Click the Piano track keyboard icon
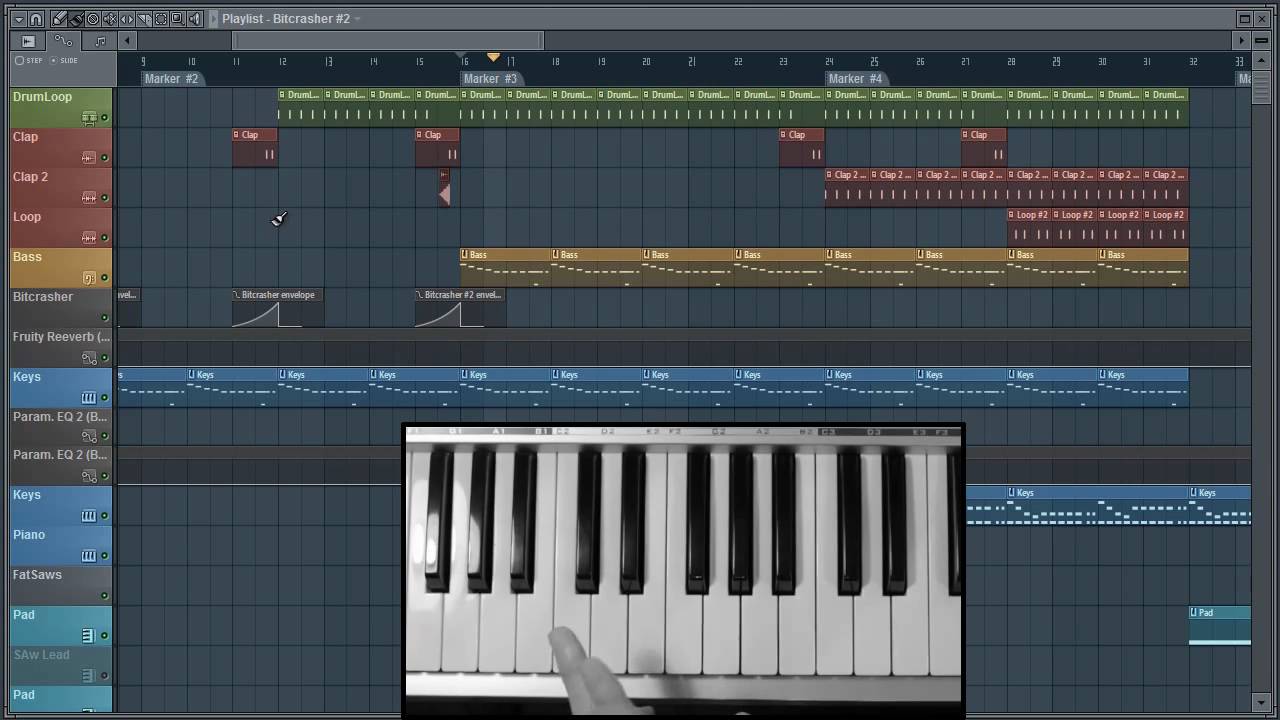Viewport: 1280px width, 720px height. coord(89,556)
